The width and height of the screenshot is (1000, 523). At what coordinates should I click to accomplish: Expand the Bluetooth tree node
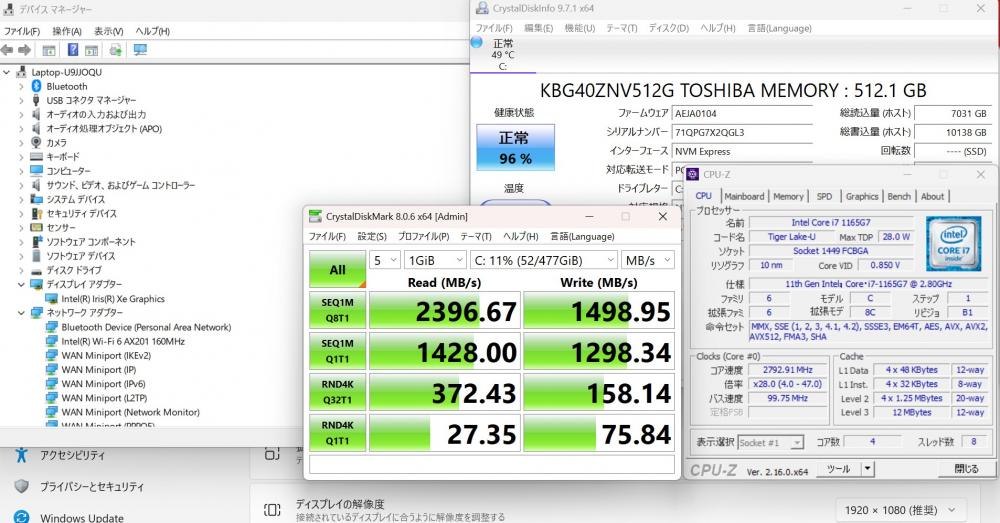(x=21, y=86)
